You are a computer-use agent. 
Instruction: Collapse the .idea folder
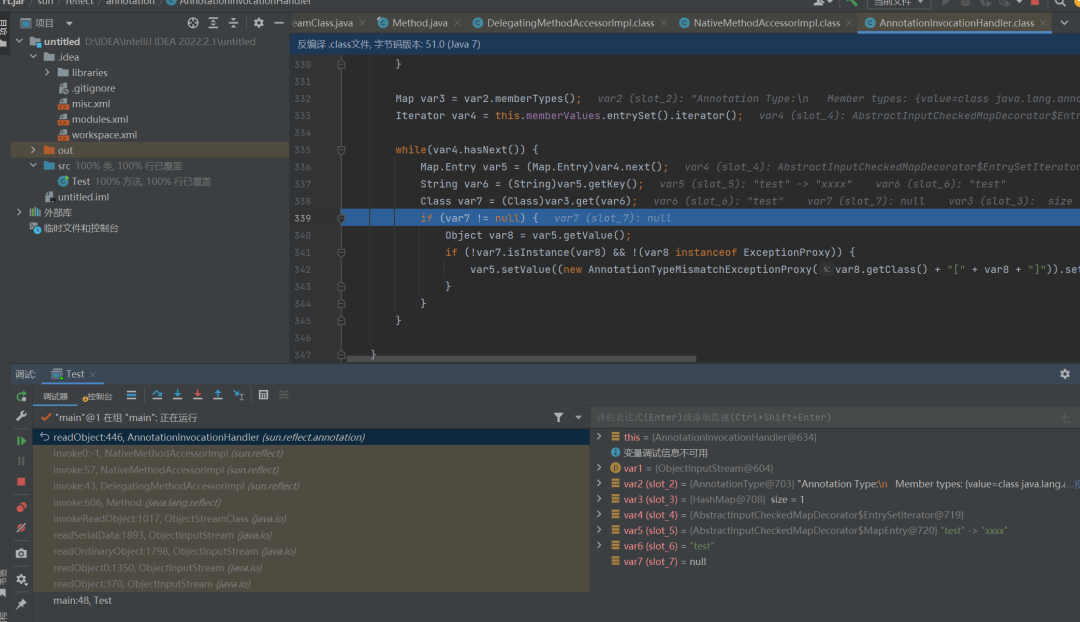coord(33,56)
